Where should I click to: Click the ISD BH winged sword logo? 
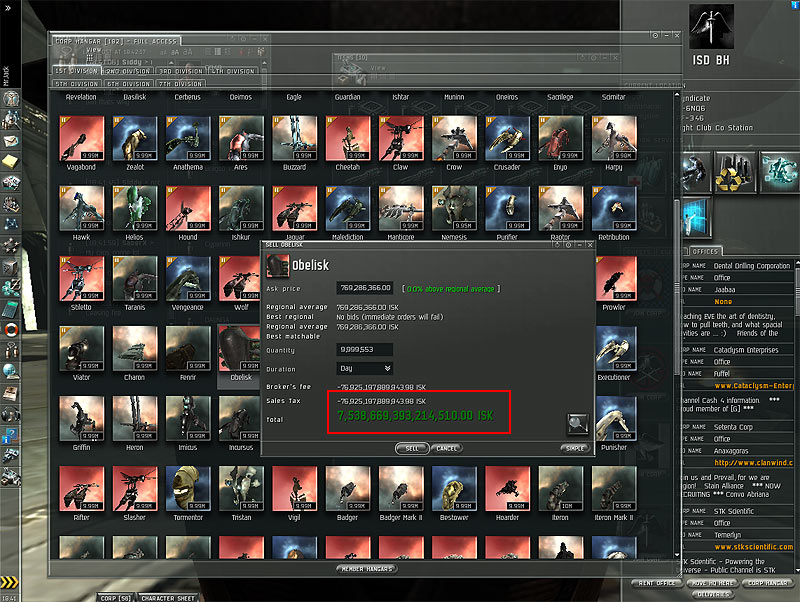(711, 27)
